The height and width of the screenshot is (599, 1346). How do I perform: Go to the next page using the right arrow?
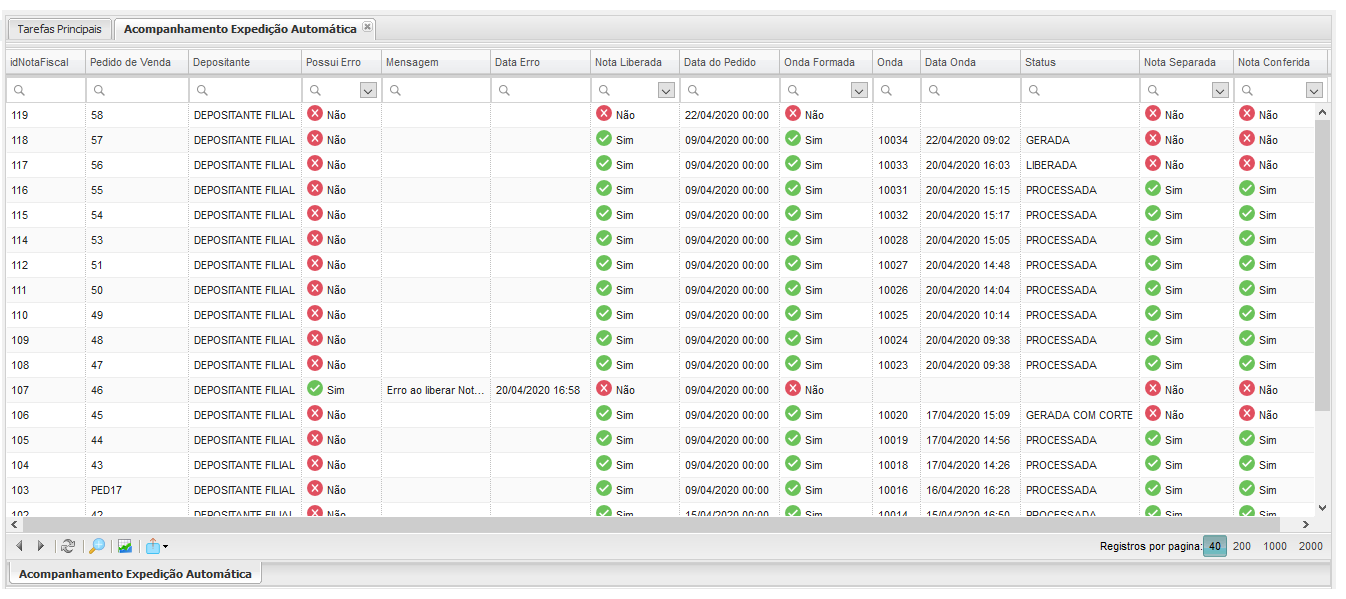point(40,546)
